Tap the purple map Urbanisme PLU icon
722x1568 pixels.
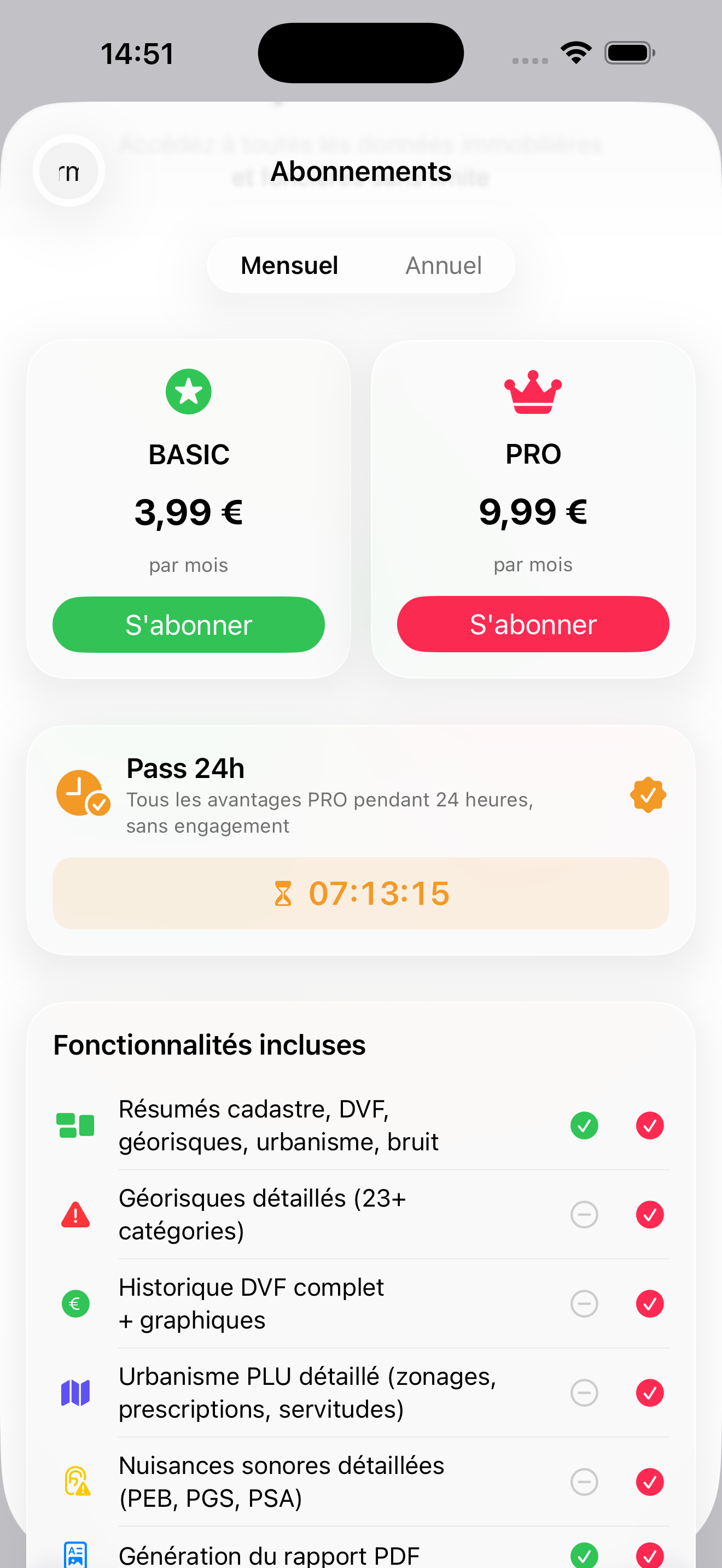click(x=75, y=1393)
